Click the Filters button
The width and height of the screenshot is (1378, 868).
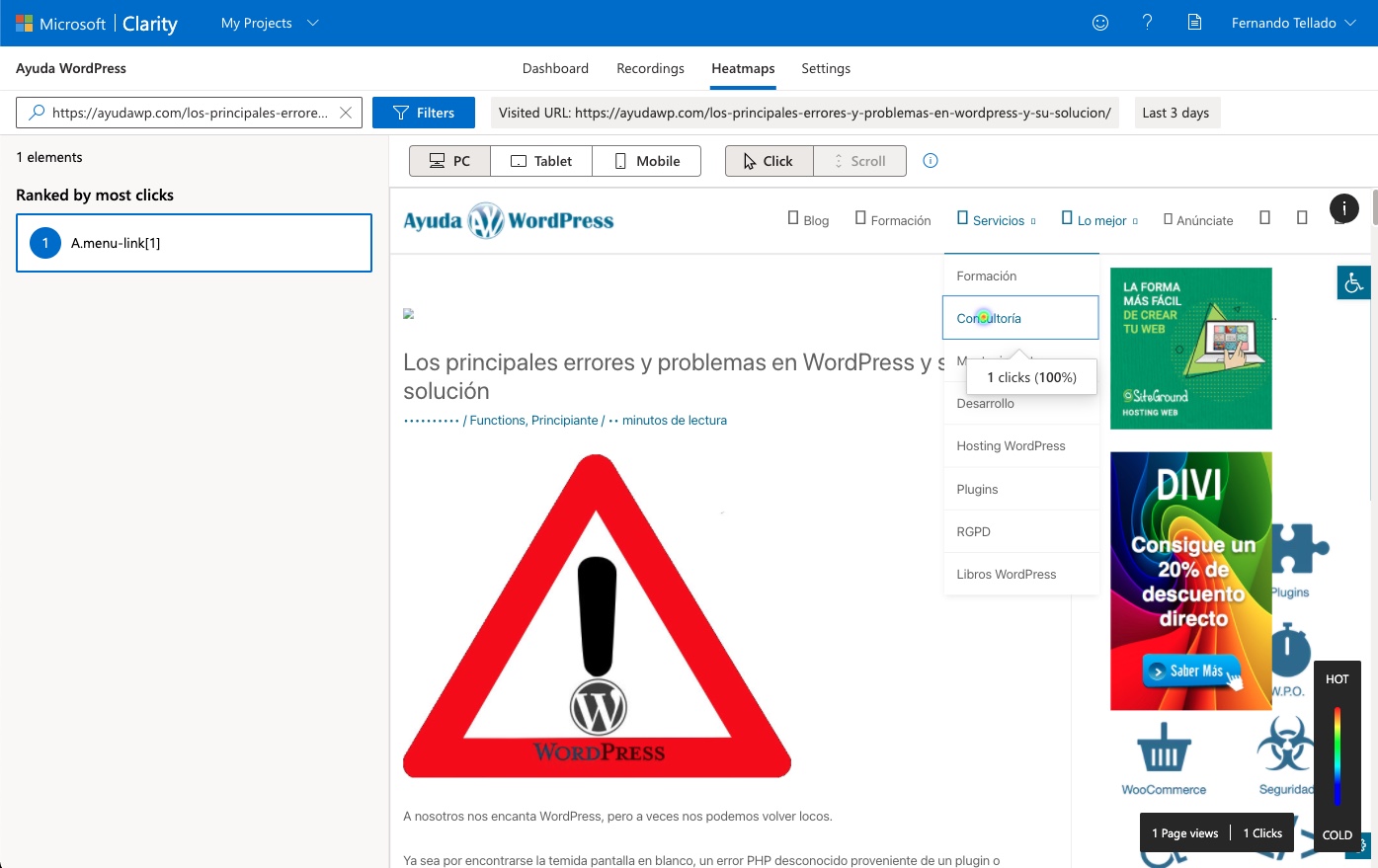[424, 113]
